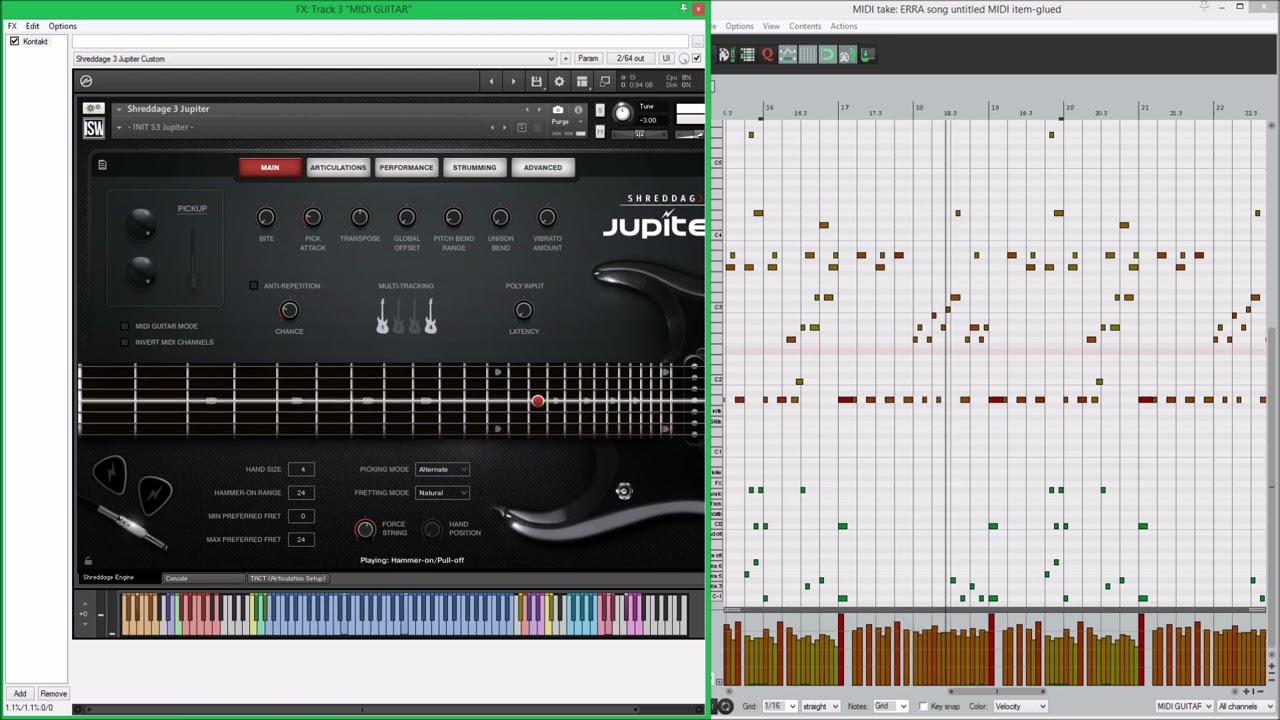
Task: Open Grid 1/16 dropdown
Action: click(780, 706)
